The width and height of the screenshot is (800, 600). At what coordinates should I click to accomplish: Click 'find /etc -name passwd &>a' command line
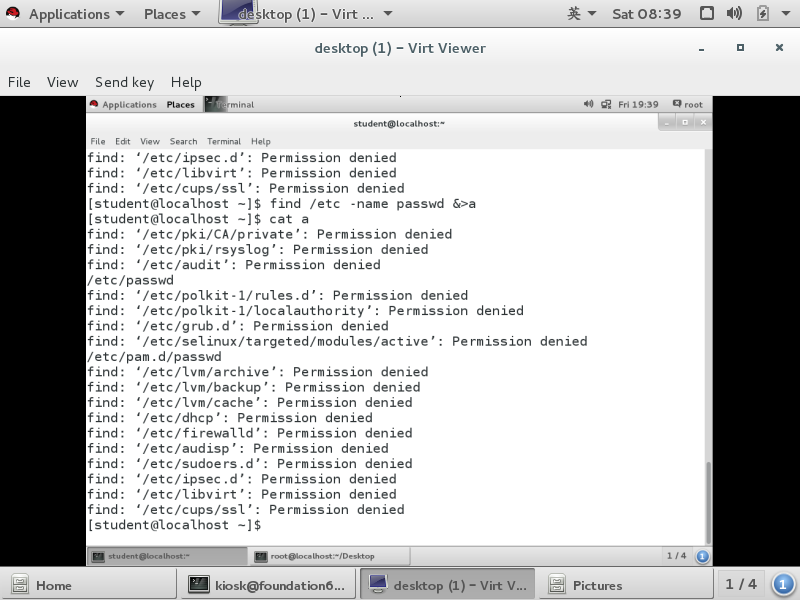[282, 204]
